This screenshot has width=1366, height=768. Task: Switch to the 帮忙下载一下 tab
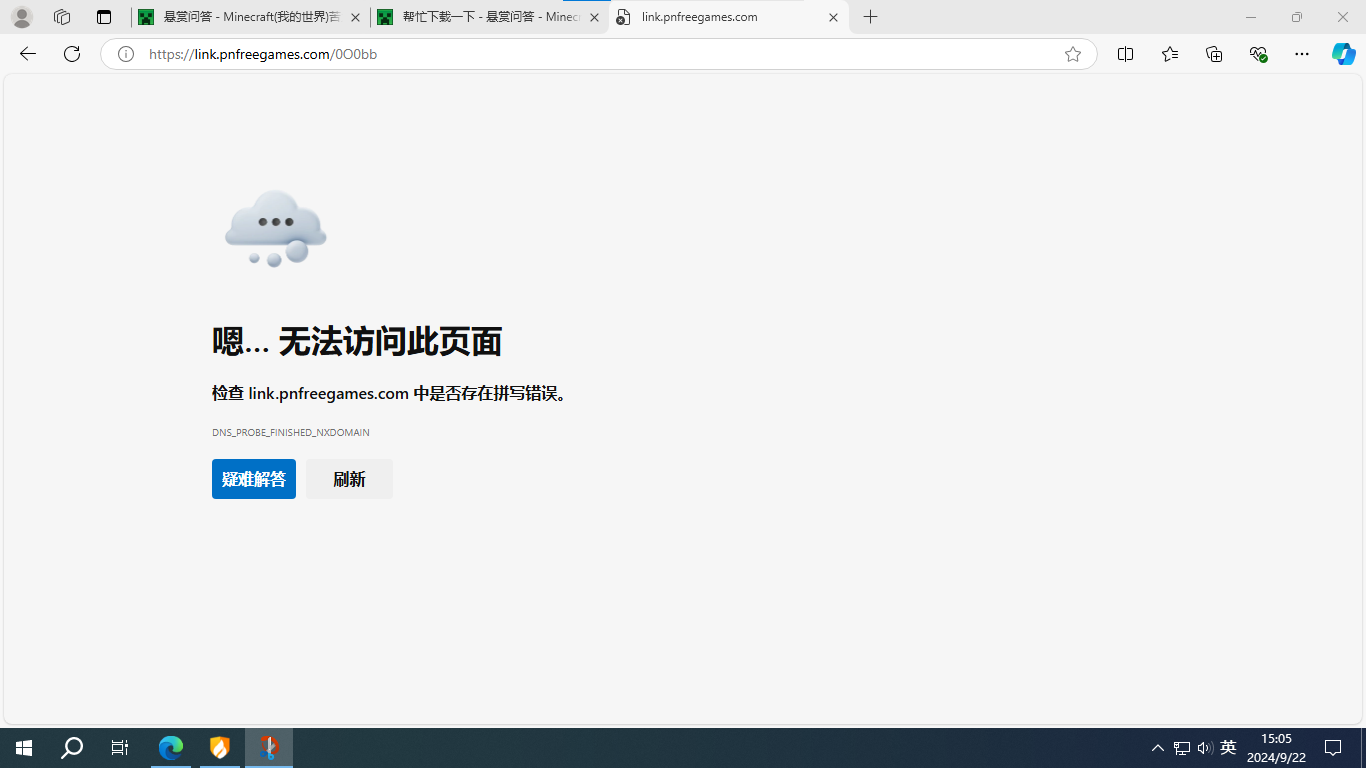point(489,17)
